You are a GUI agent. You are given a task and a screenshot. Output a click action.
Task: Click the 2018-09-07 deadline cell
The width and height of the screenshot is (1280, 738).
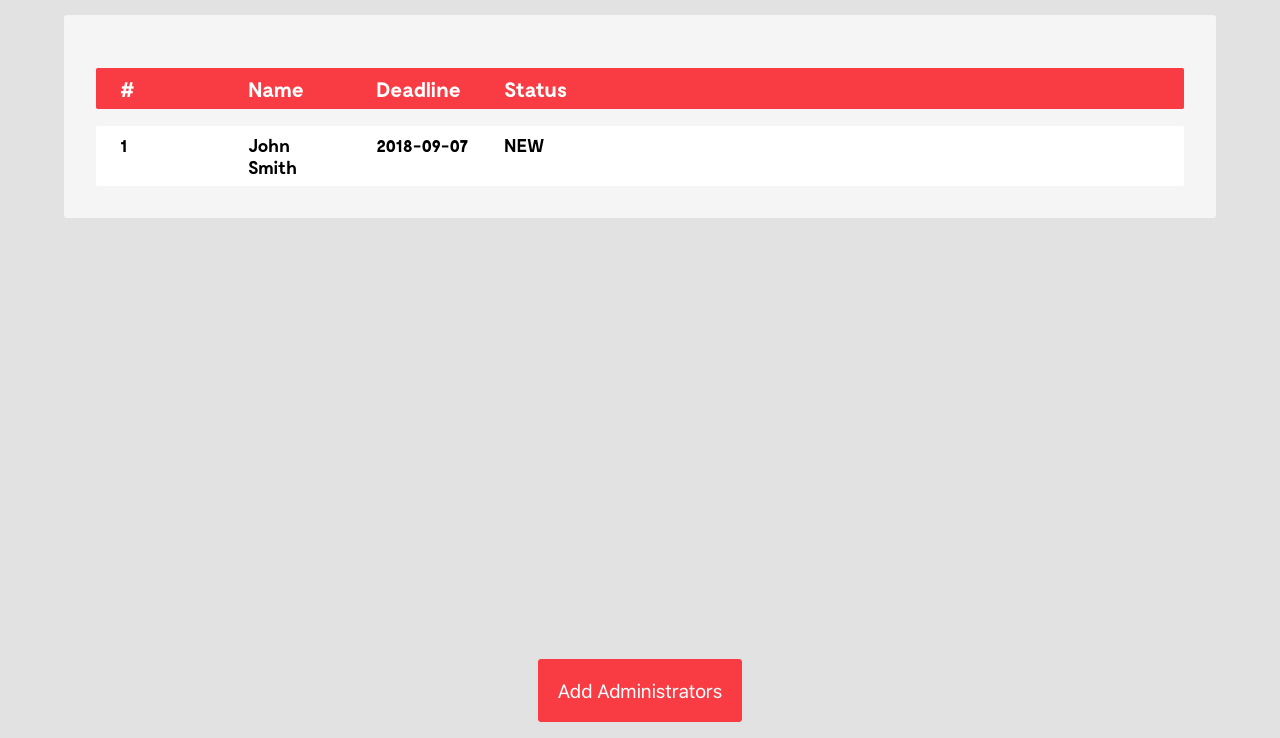coord(422,146)
